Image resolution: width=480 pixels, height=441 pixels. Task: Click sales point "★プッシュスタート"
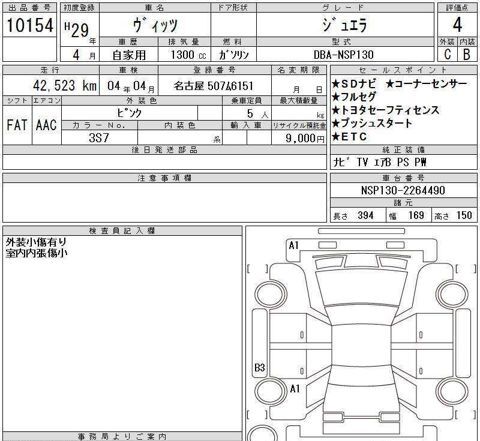tap(372, 123)
